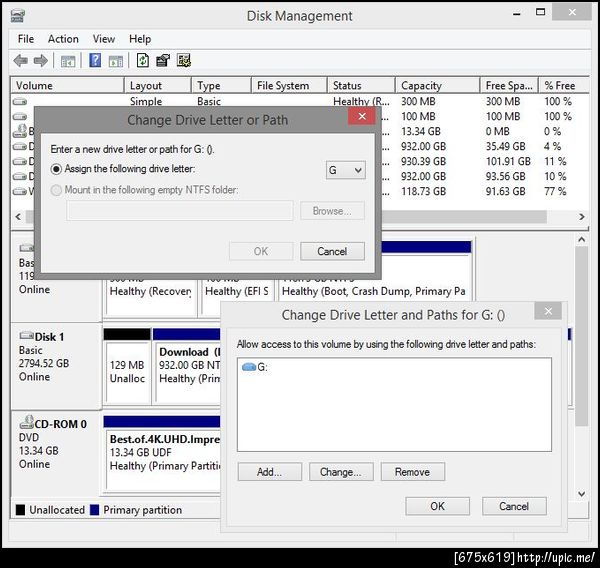Select 'Assign the following drive letter' radio button
600x568 pixels.
click(56, 169)
